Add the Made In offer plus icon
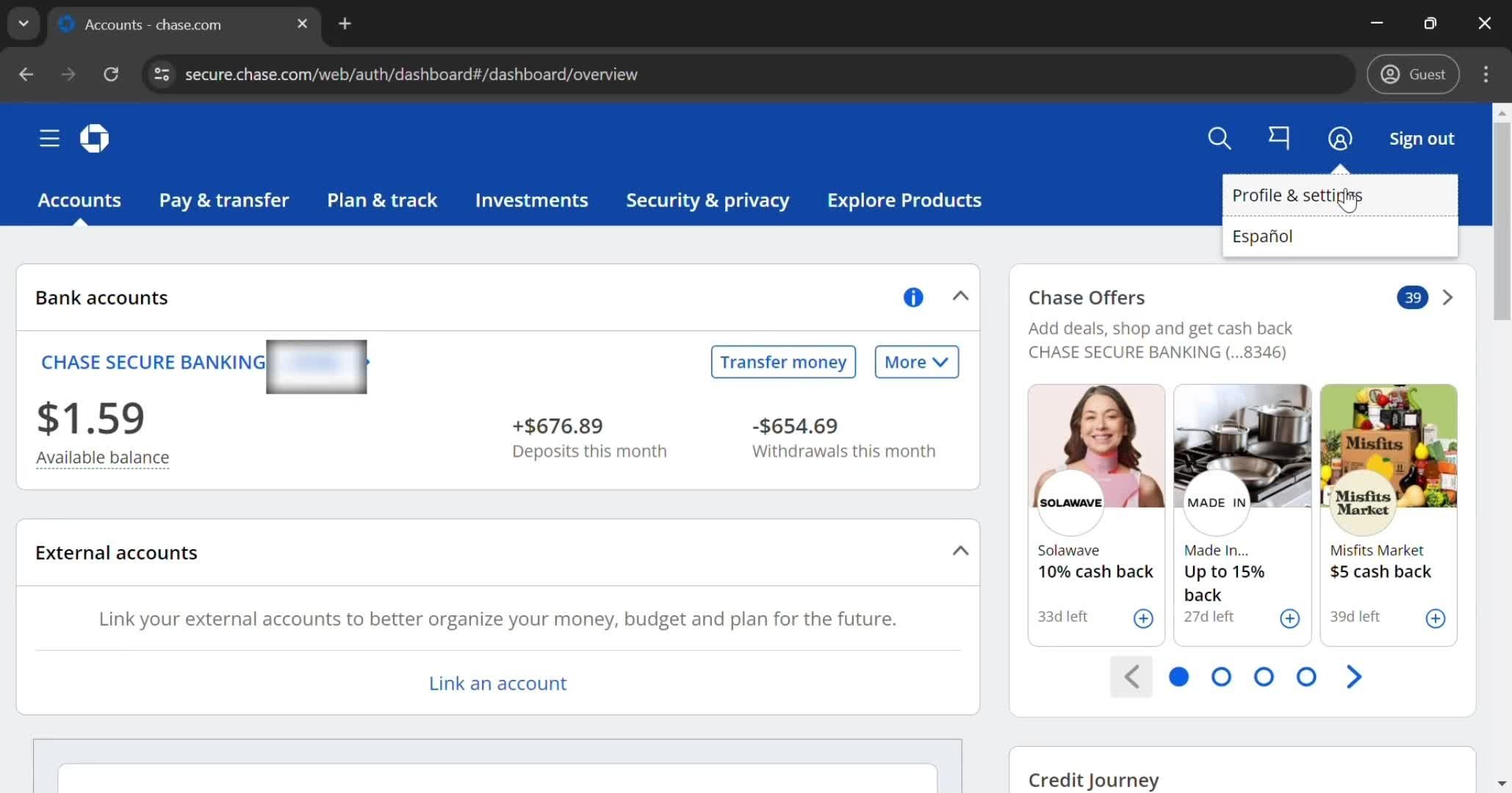 click(1289, 618)
